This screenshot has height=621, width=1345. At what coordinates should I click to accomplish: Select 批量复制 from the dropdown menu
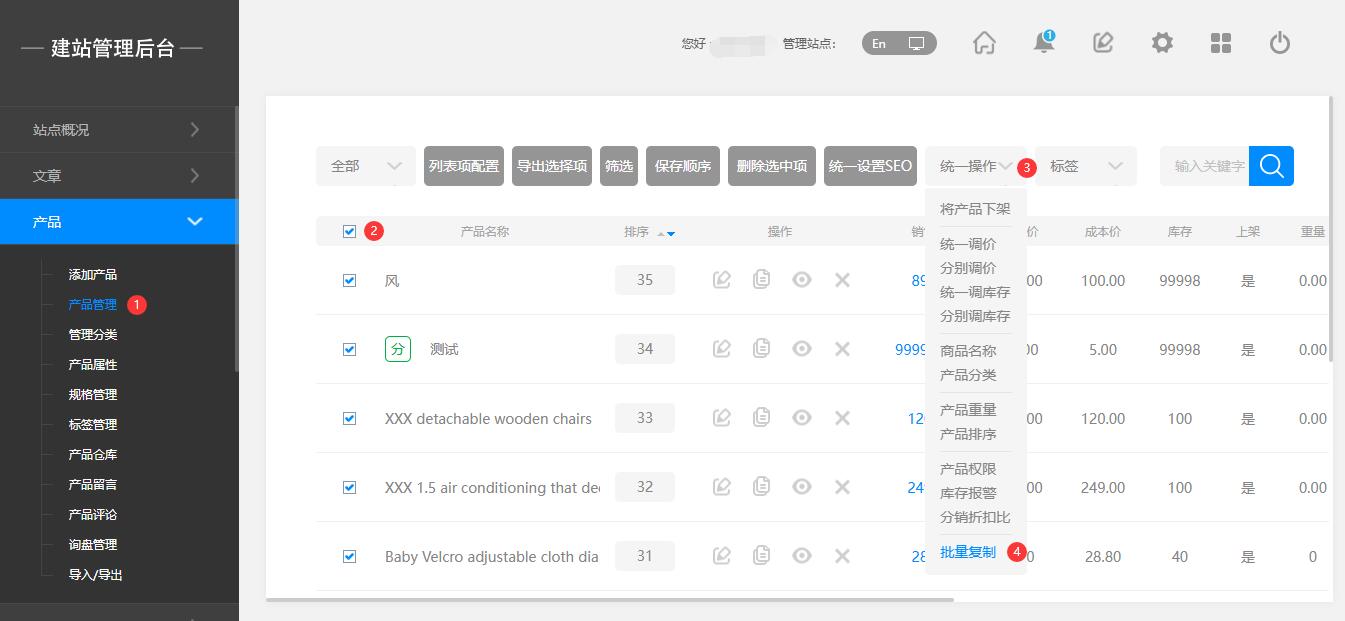click(967, 552)
